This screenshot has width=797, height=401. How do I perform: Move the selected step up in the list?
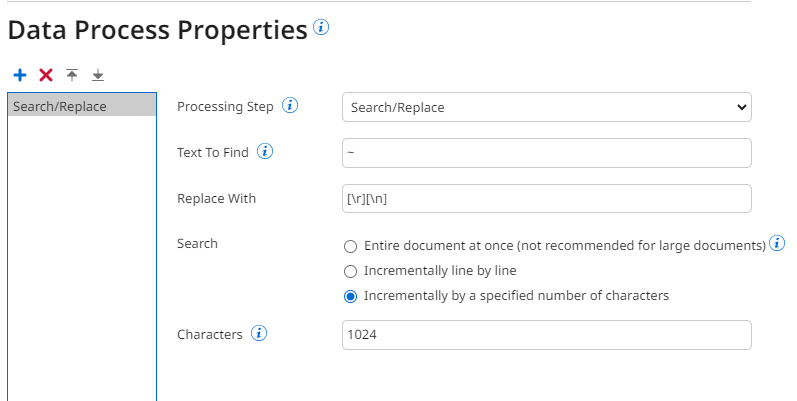pos(72,75)
